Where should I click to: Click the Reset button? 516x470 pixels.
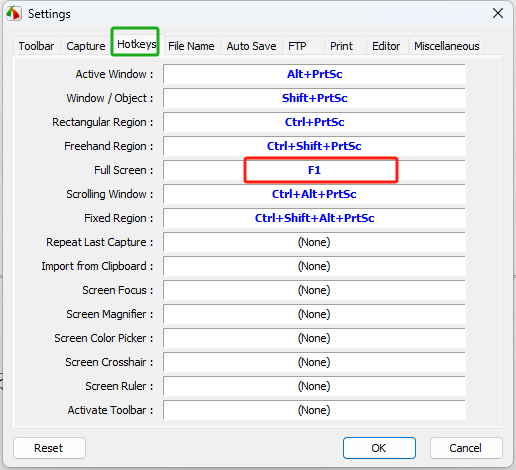pyautogui.click(x=49, y=448)
